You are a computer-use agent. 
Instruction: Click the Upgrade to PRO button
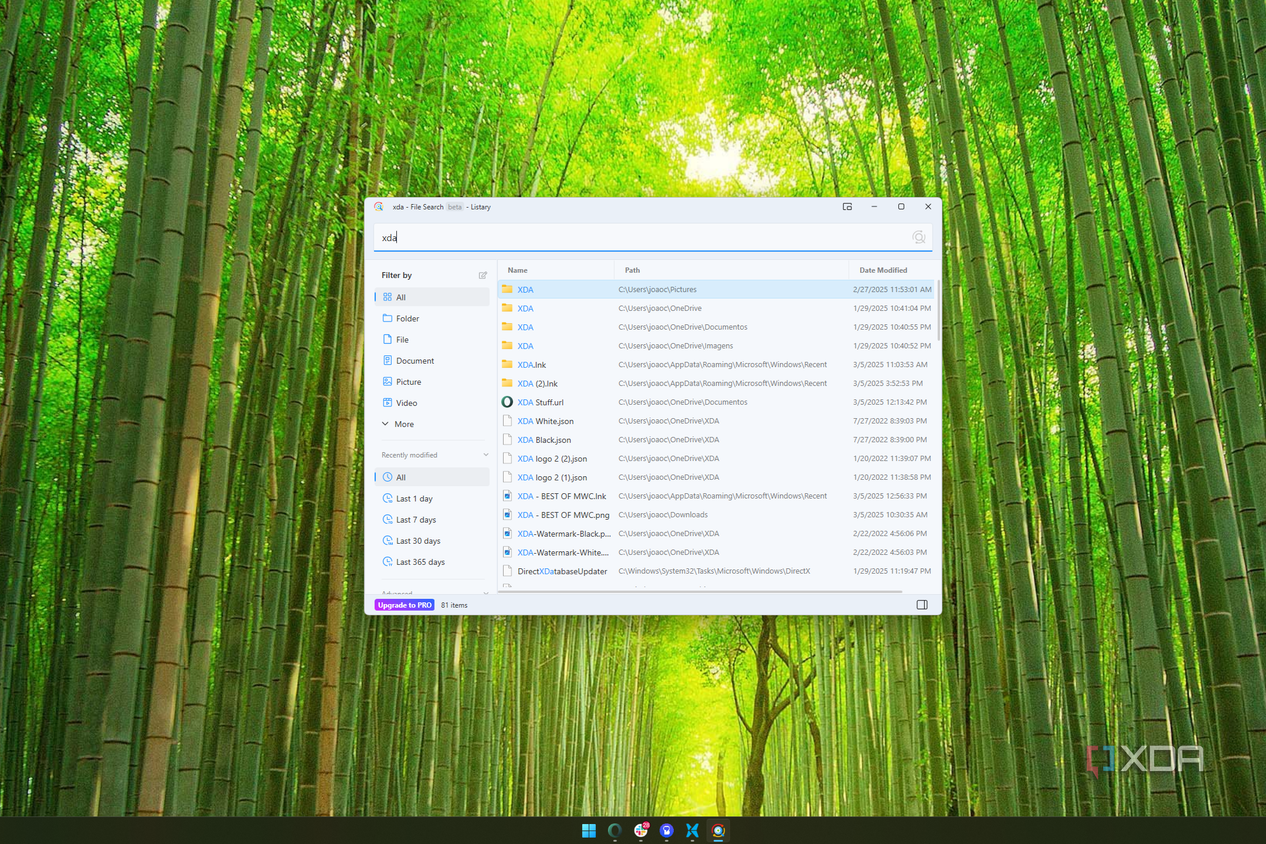404,605
